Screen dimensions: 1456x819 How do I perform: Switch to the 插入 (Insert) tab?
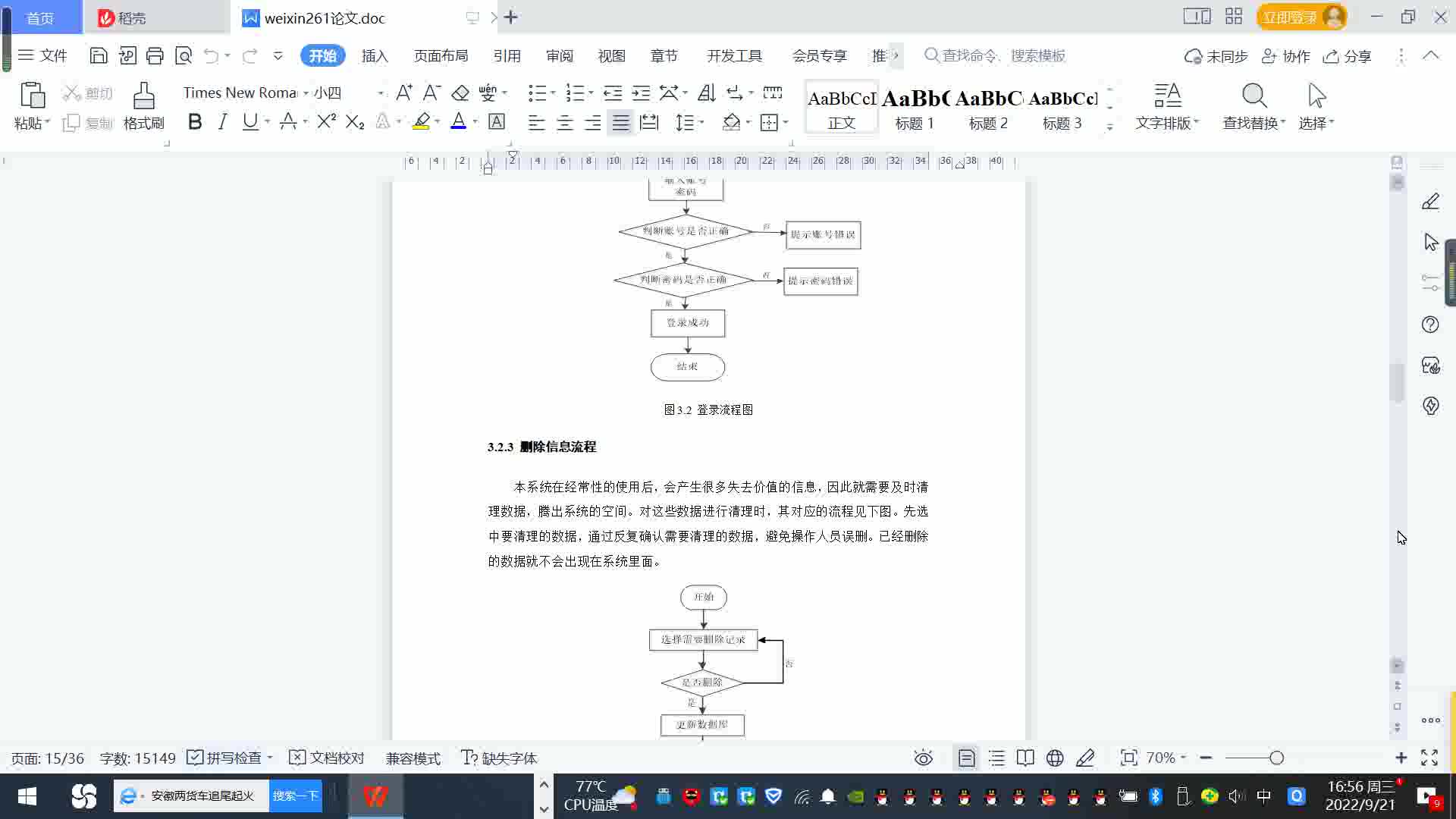point(375,55)
